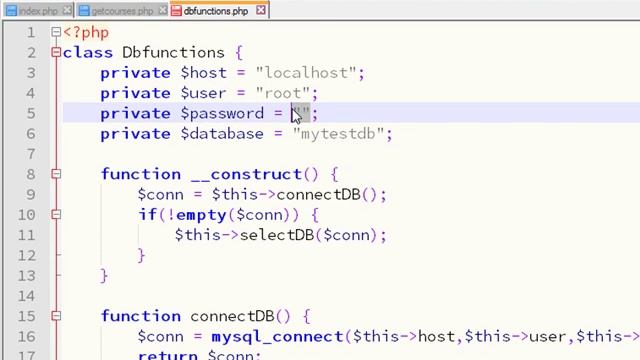Screen dimensions: 640x360
Task: Collapse the __construct function fold
Action: 56,174
